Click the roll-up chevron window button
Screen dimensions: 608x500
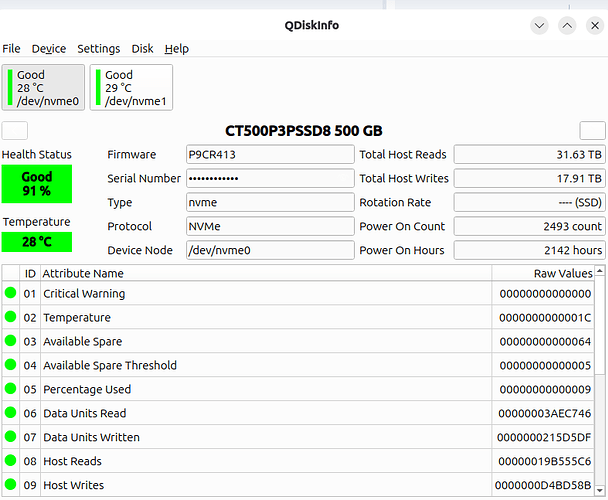tap(567, 26)
